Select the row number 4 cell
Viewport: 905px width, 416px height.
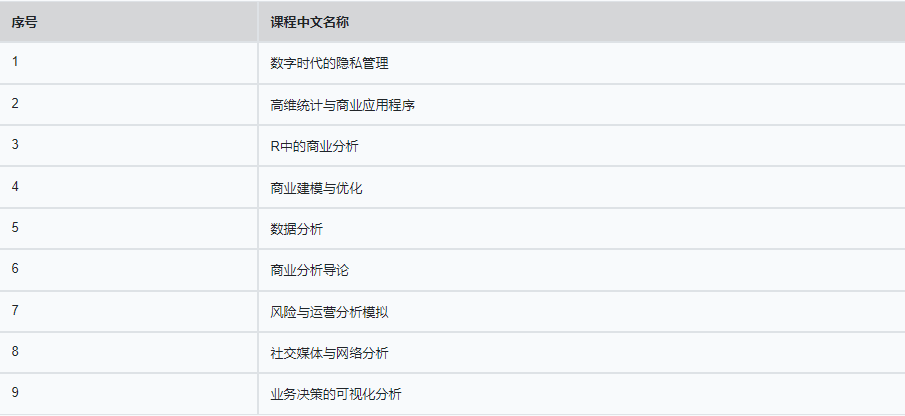point(15,186)
